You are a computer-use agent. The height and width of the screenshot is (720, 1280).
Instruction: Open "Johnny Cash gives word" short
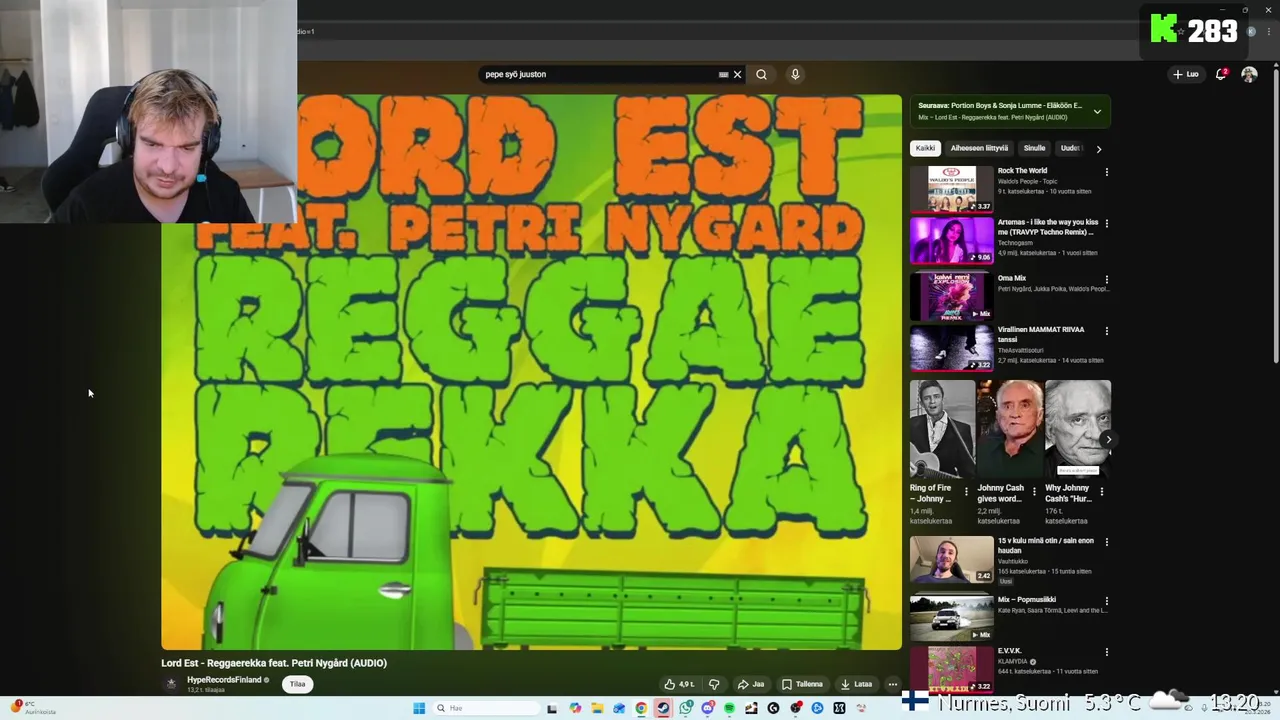[1010, 429]
